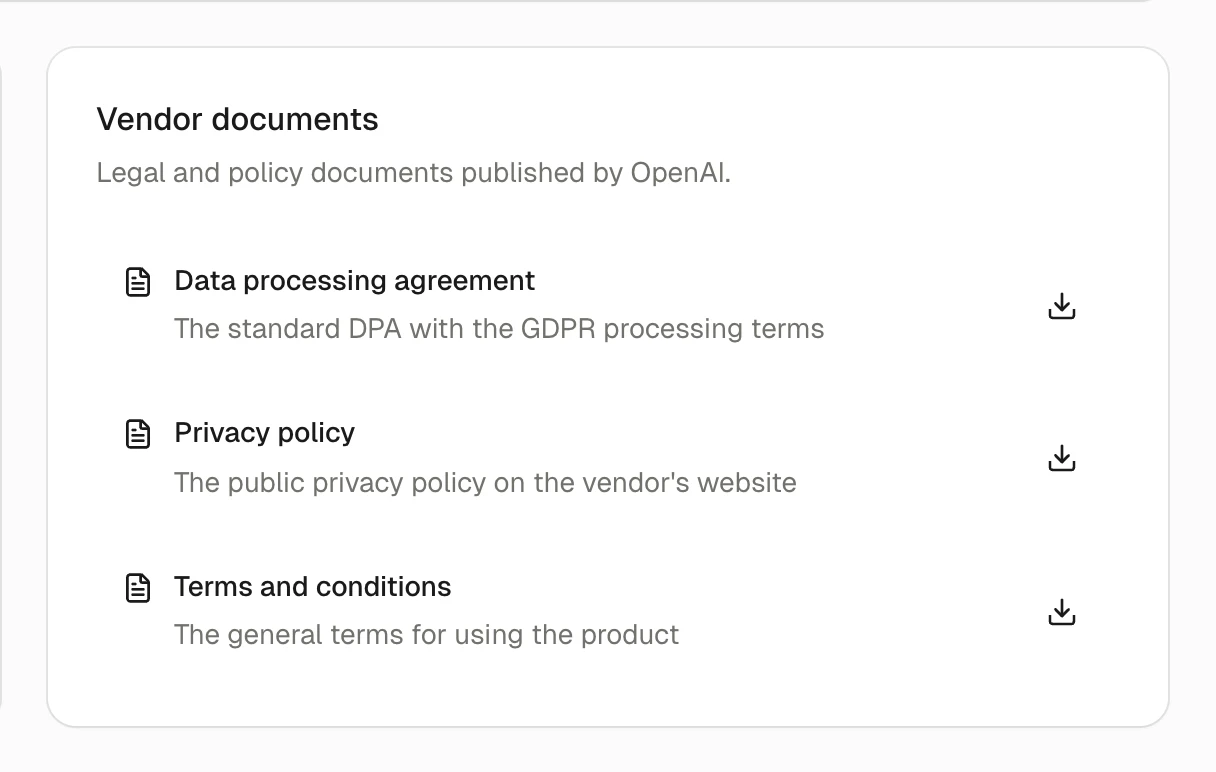Select 'The general terms for using the product'

point(427,635)
